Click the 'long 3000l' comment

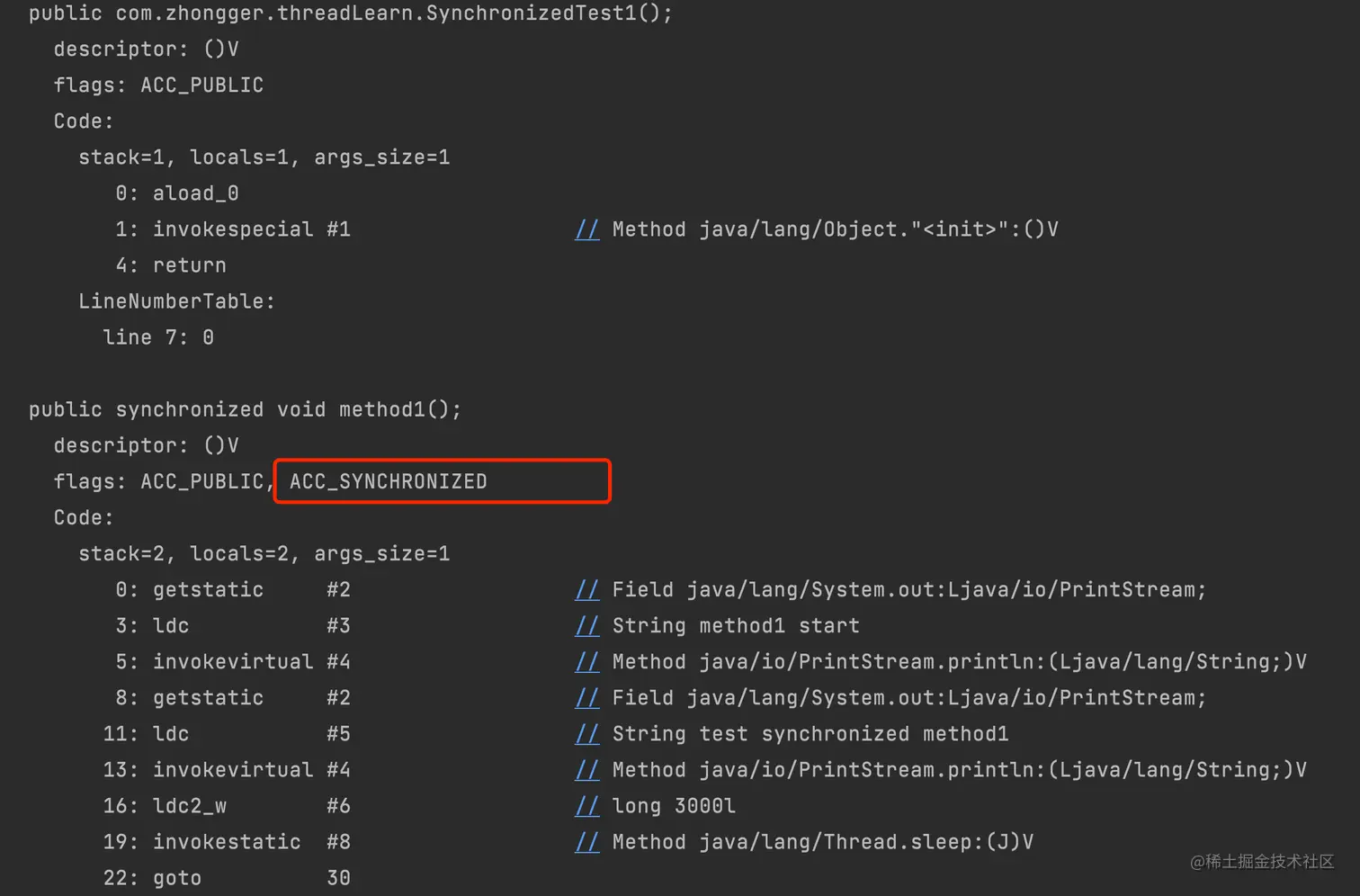pyautogui.click(x=656, y=805)
